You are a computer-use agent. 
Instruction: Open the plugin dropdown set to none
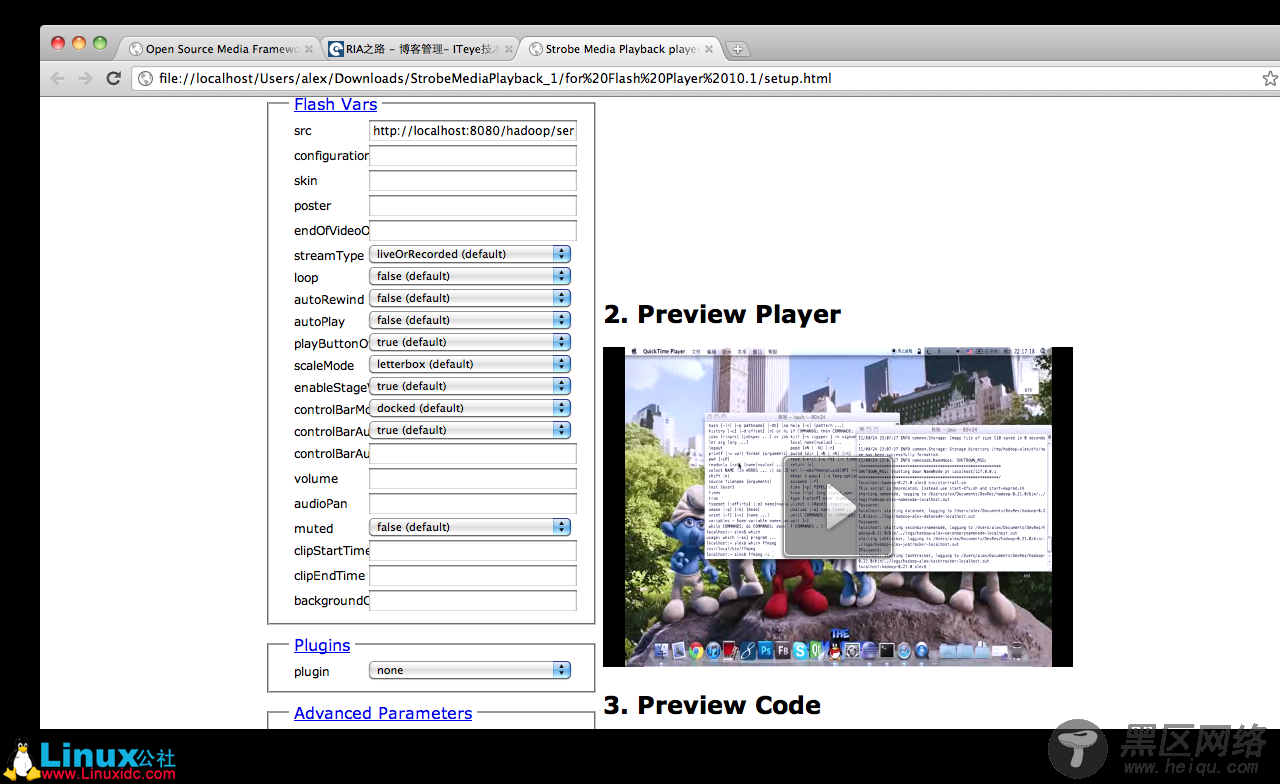(x=469, y=670)
